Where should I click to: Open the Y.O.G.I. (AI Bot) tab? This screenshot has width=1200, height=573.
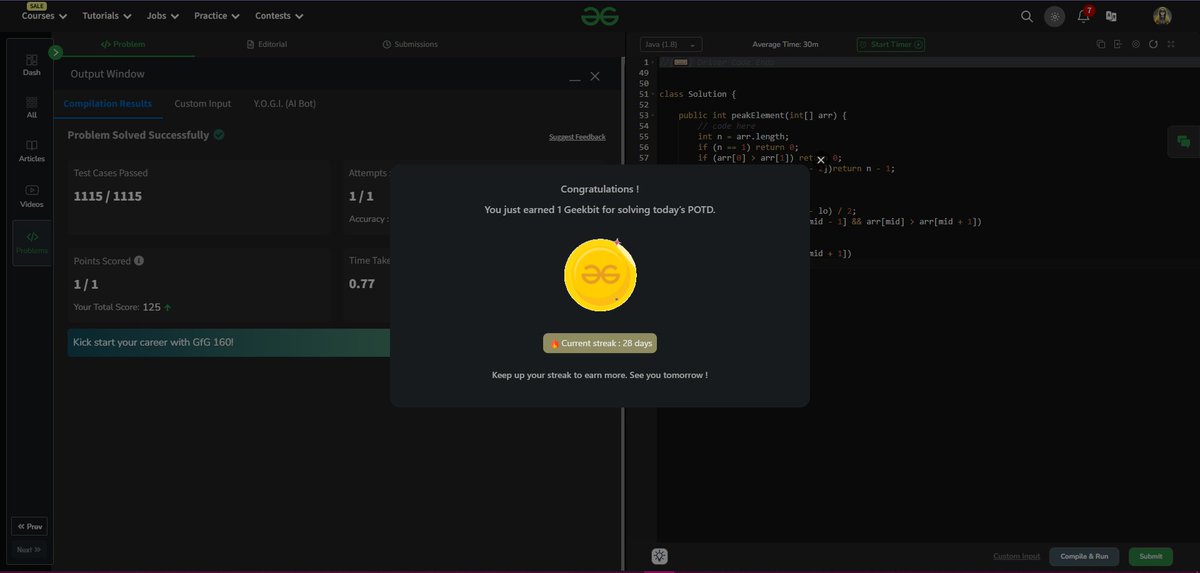285,104
